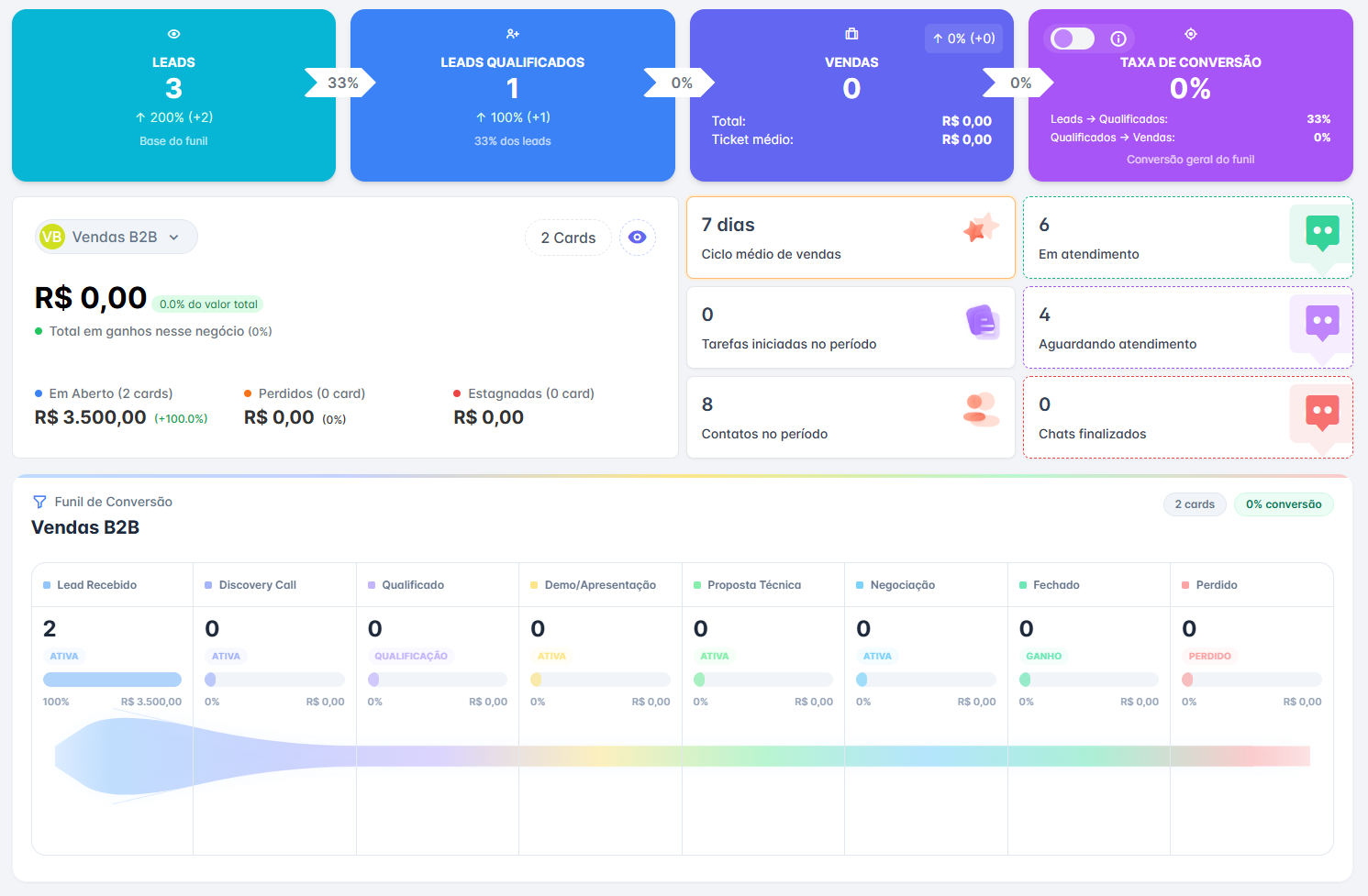Screen dimensions: 1368x896
Task: Click the funnel shape graphic in Lead Recebido
Action: [124, 757]
